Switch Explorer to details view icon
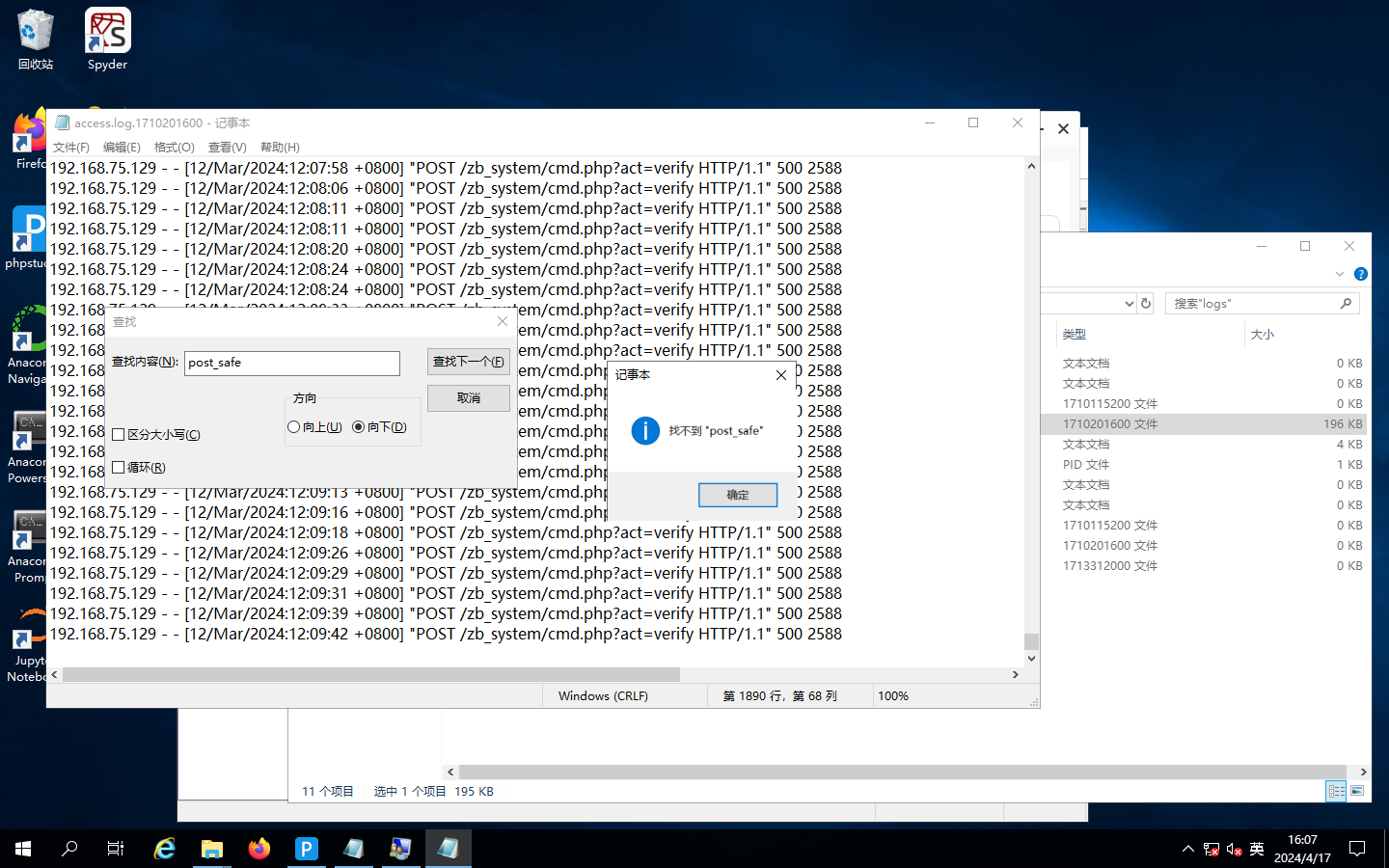The height and width of the screenshot is (868, 1389). coord(1336,791)
